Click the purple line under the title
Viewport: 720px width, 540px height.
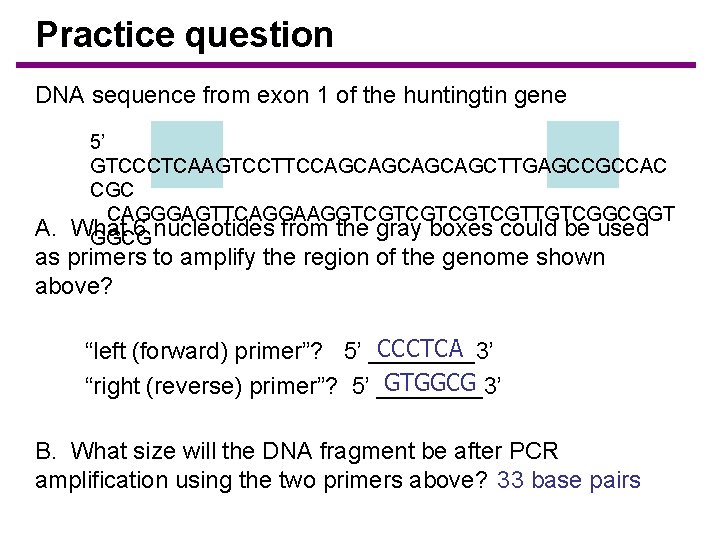click(365, 66)
